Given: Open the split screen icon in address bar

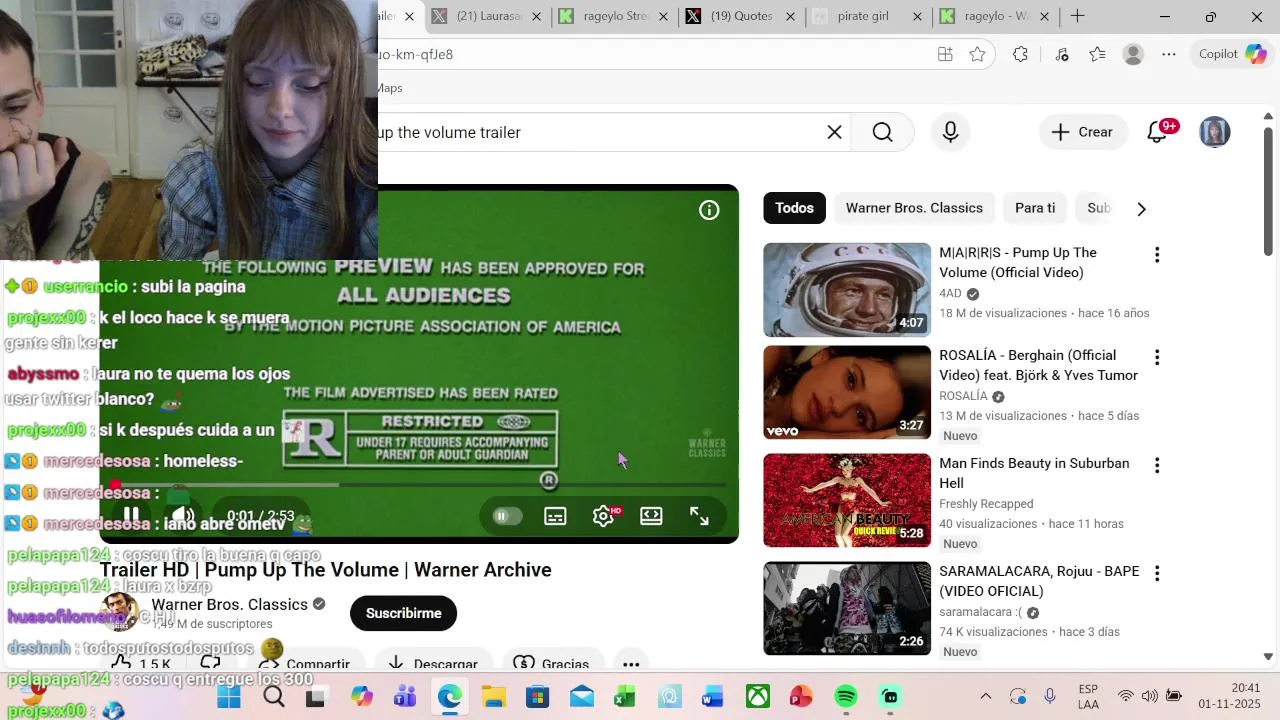Looking at the screenshot, I should (x=945, y=54).
